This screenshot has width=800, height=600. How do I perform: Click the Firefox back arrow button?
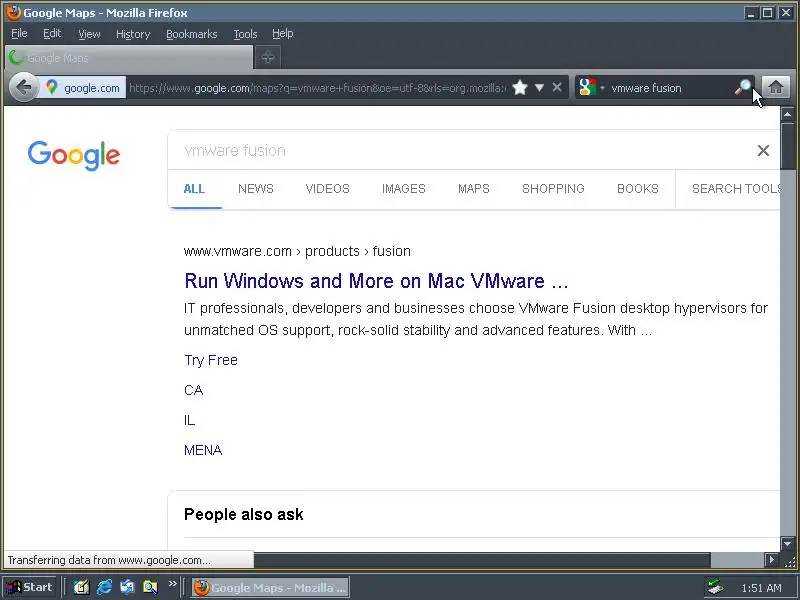click(x=23, y=88)
